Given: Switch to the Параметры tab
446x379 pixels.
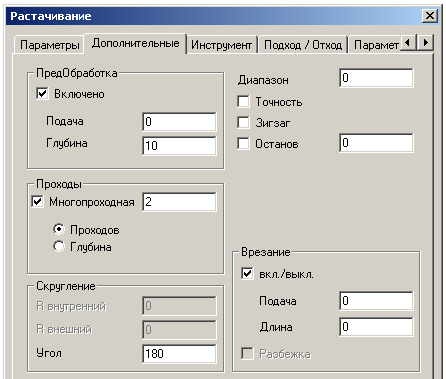Looking at the screenshot, I should 49,45.
